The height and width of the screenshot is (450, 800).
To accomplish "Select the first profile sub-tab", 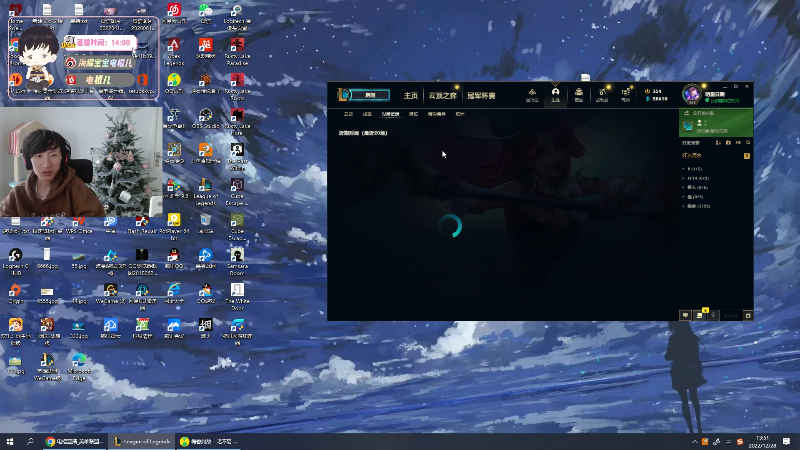I will [348, 114].
